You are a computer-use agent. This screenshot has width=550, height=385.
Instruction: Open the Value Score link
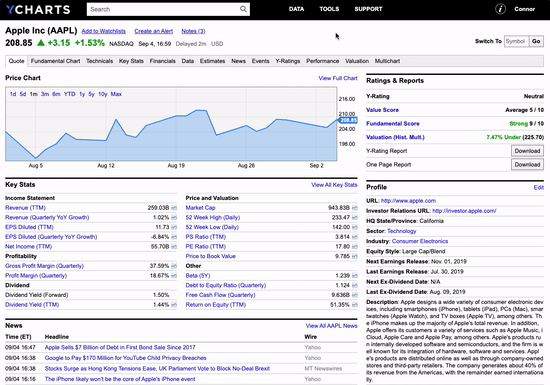(x=382, y=110)
